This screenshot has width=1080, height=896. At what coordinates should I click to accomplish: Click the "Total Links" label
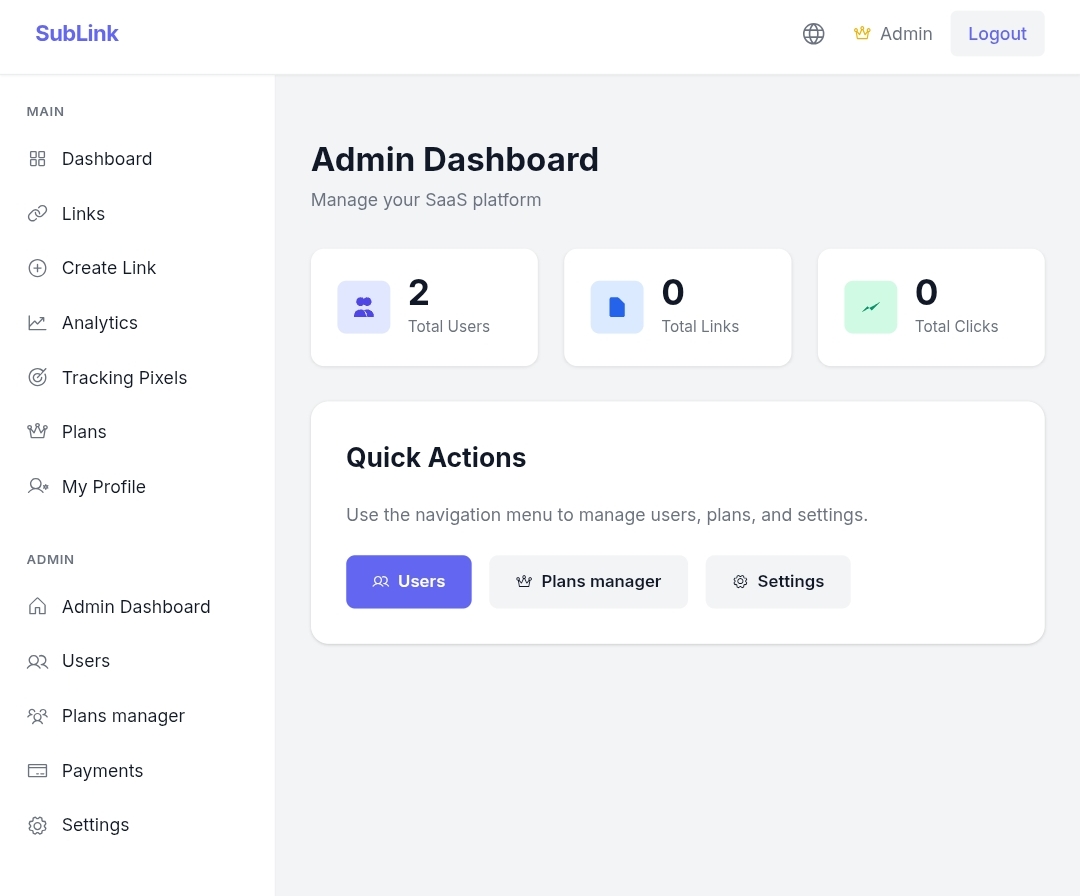pyautogui.click(x=700, y=326)
